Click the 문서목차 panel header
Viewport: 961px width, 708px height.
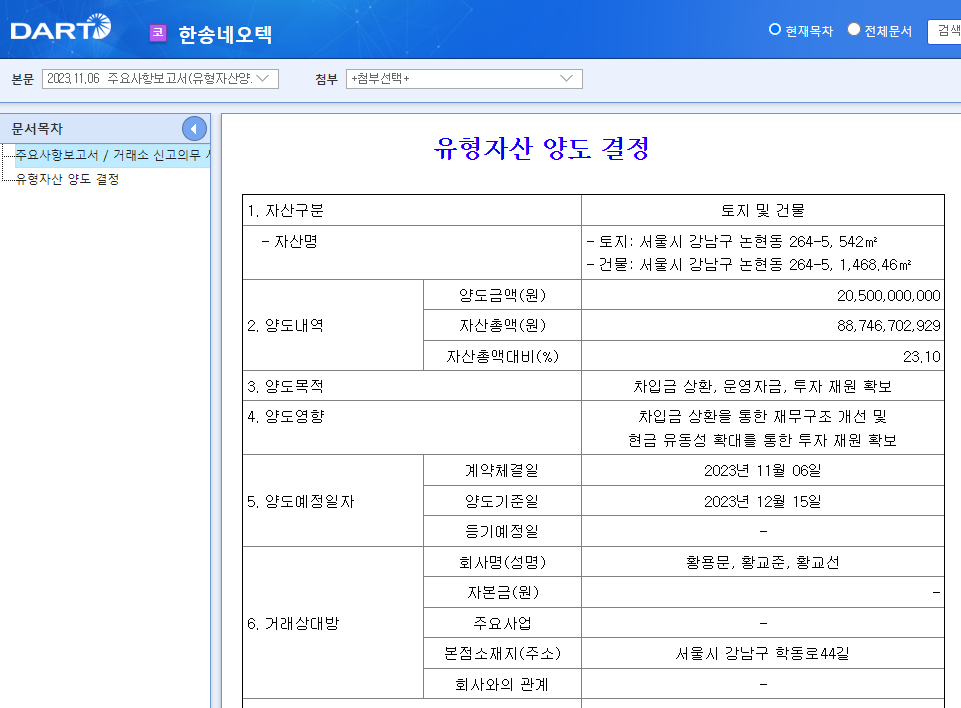click(38, 128)
